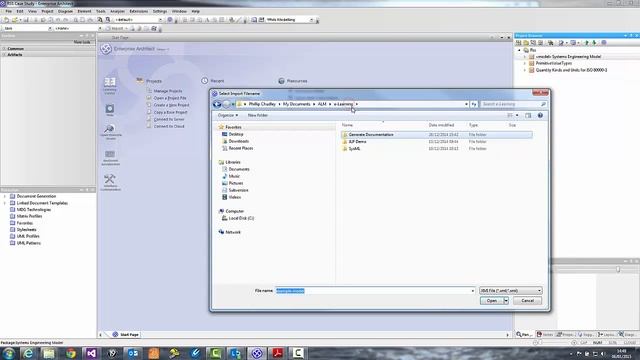Image resolution: width=640 pixels, height=360 pixels.
Task: Click Manage Projects on Start Page
Action: tap(168, 91)
